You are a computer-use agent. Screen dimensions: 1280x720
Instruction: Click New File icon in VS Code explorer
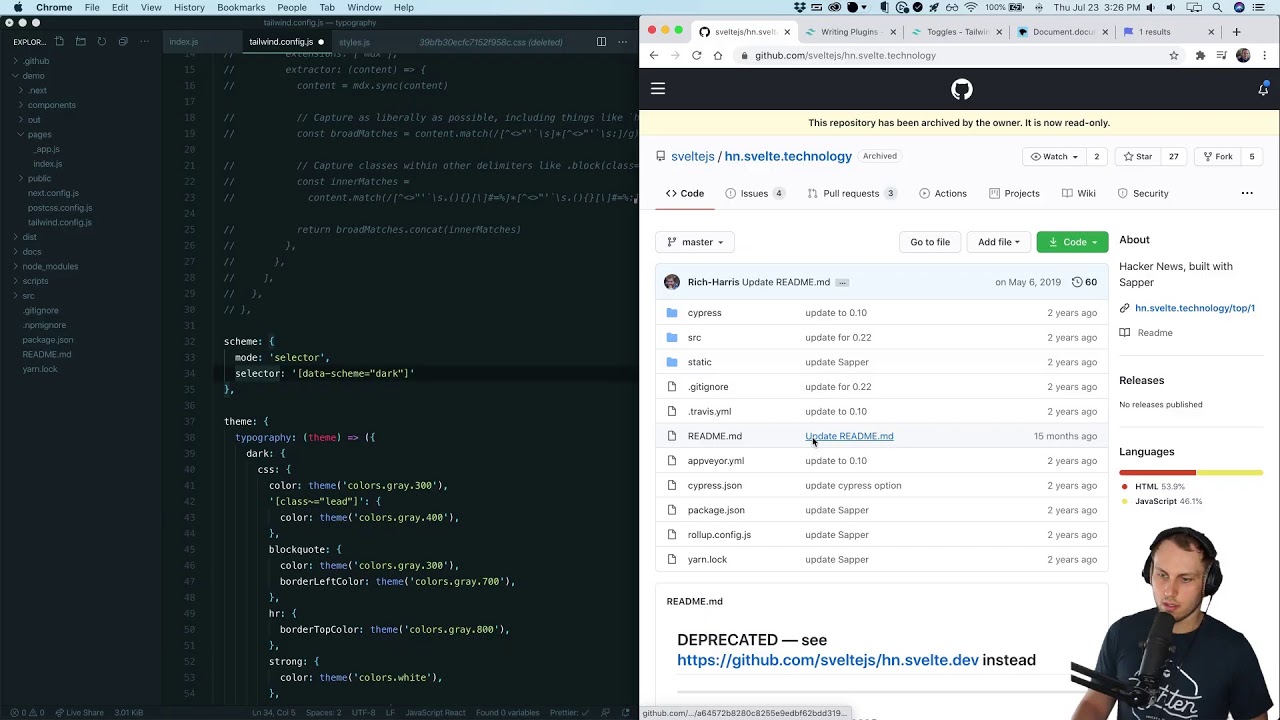click(59, 42)
